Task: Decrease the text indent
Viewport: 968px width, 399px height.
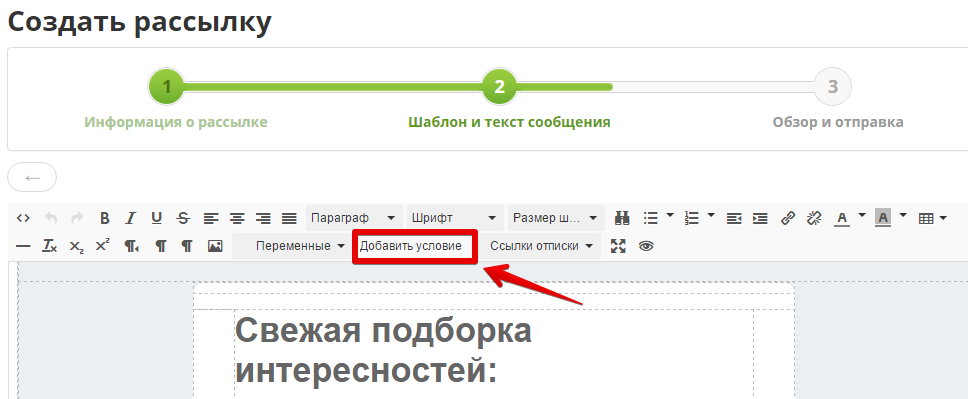Action: pos(734,218)
